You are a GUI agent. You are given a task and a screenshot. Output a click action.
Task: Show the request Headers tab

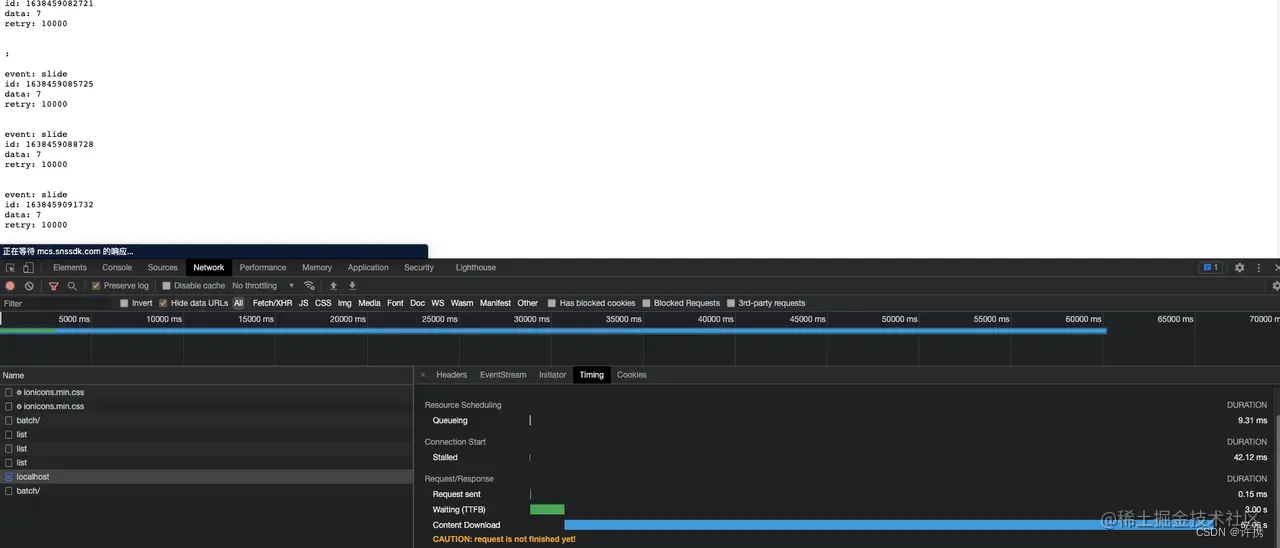(452, 375)
